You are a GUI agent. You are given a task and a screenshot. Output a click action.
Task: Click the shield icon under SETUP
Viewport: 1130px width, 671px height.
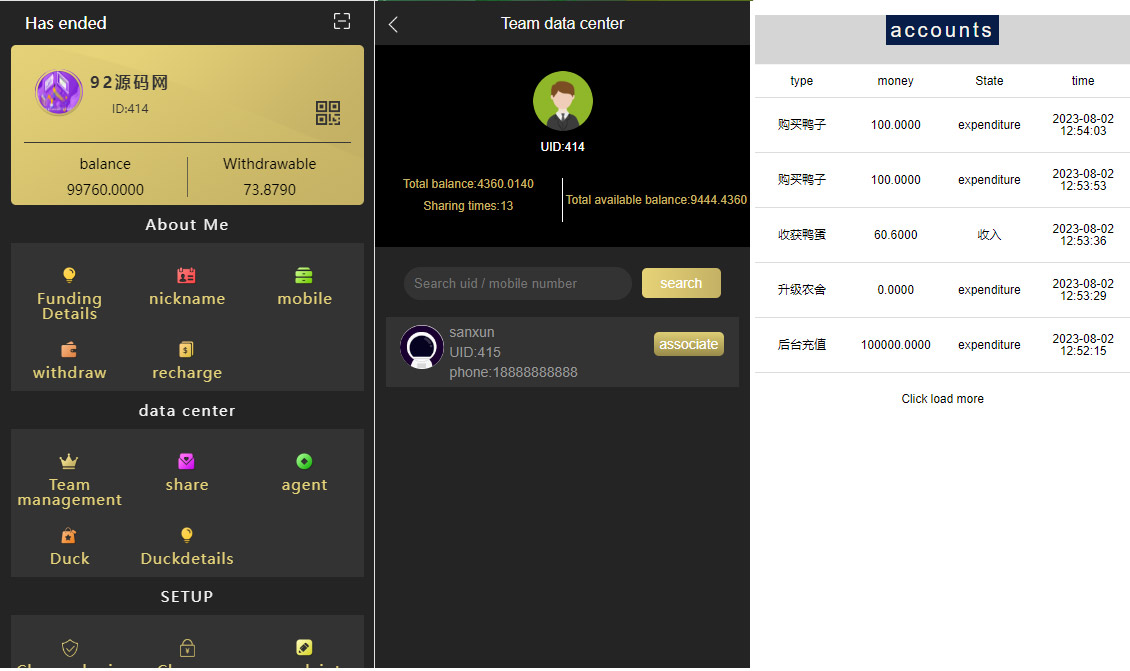[70, 648]
